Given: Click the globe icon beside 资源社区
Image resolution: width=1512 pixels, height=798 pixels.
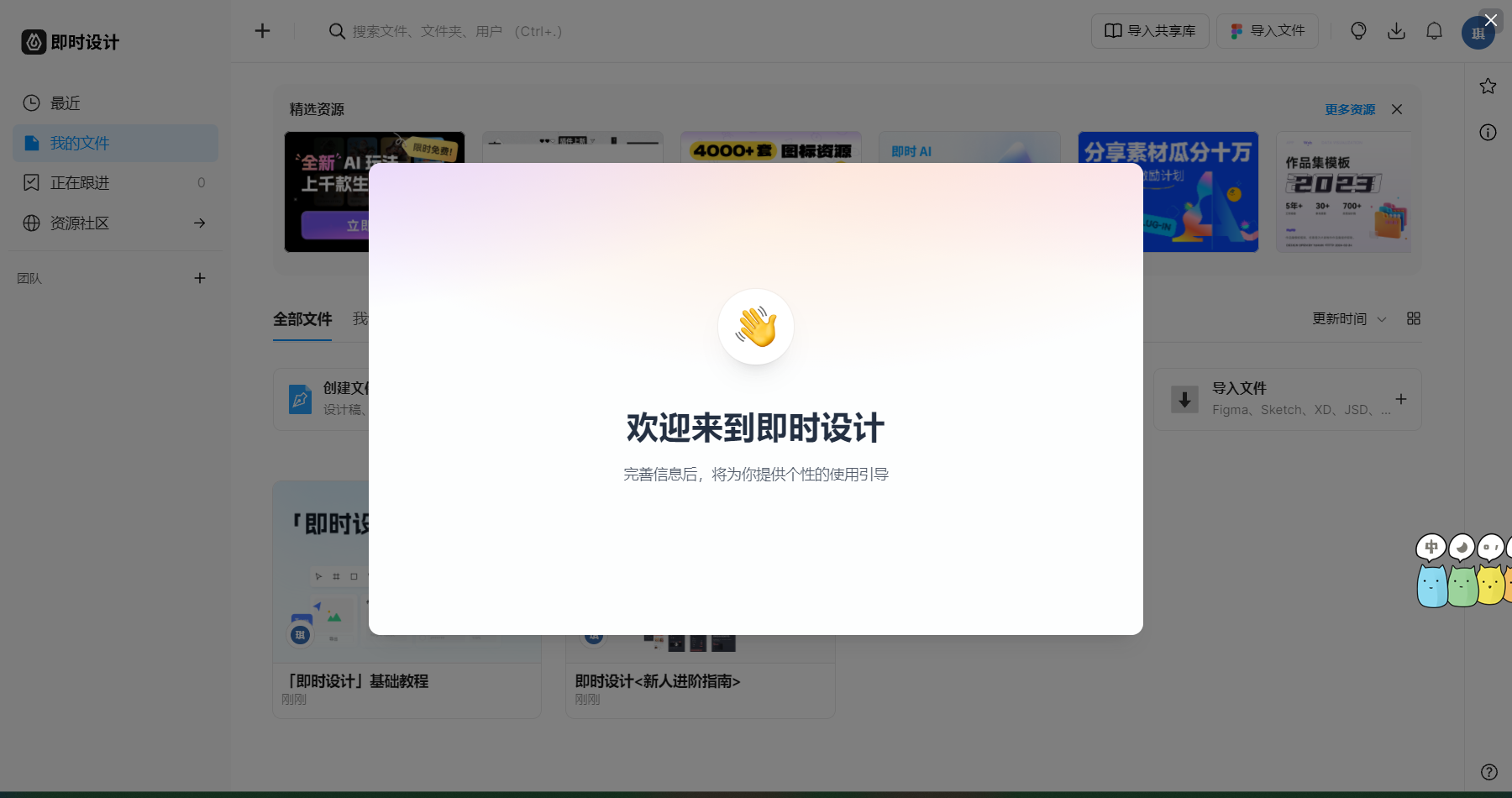Looking at the screenshot, I should tap(31, 223).
